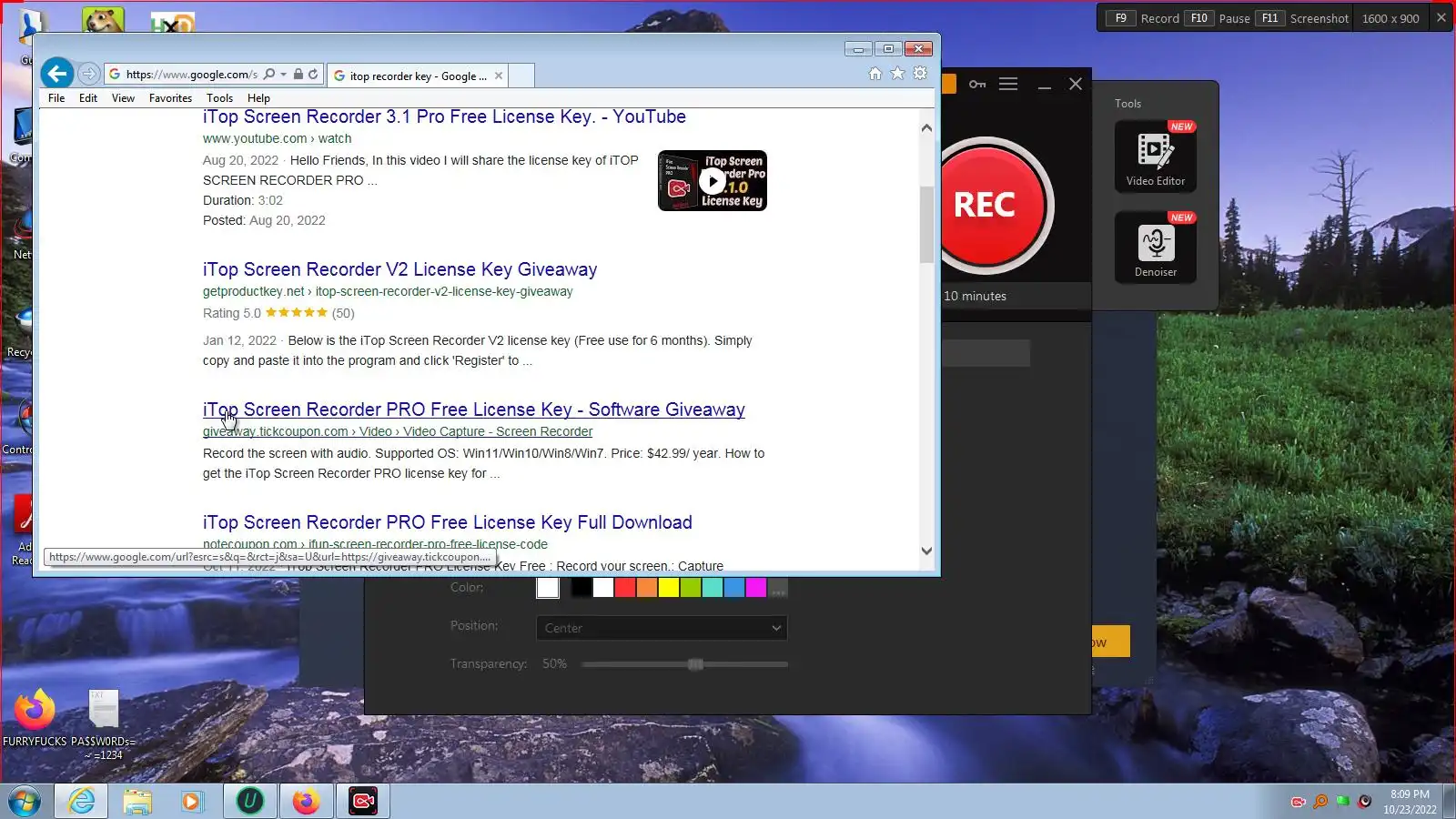Open the Denoiser tool
Viewport: 1456px width, 819px height.
tap(1156, 247)
